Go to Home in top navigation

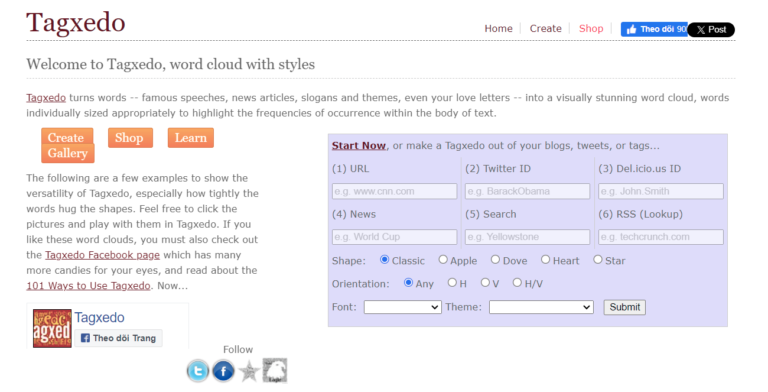point(498,29)
